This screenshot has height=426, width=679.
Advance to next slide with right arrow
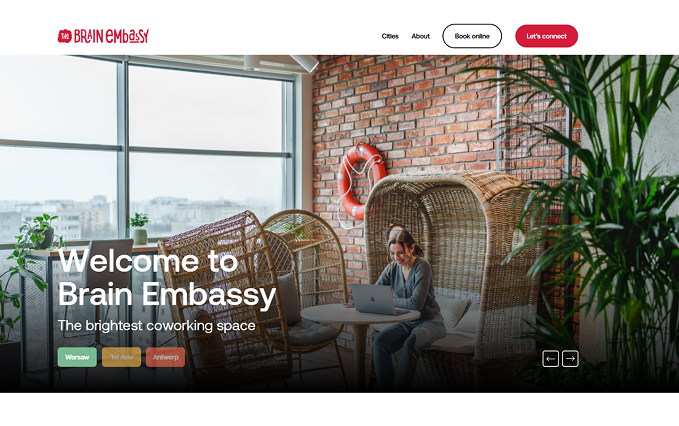click(x=570, y=358)
